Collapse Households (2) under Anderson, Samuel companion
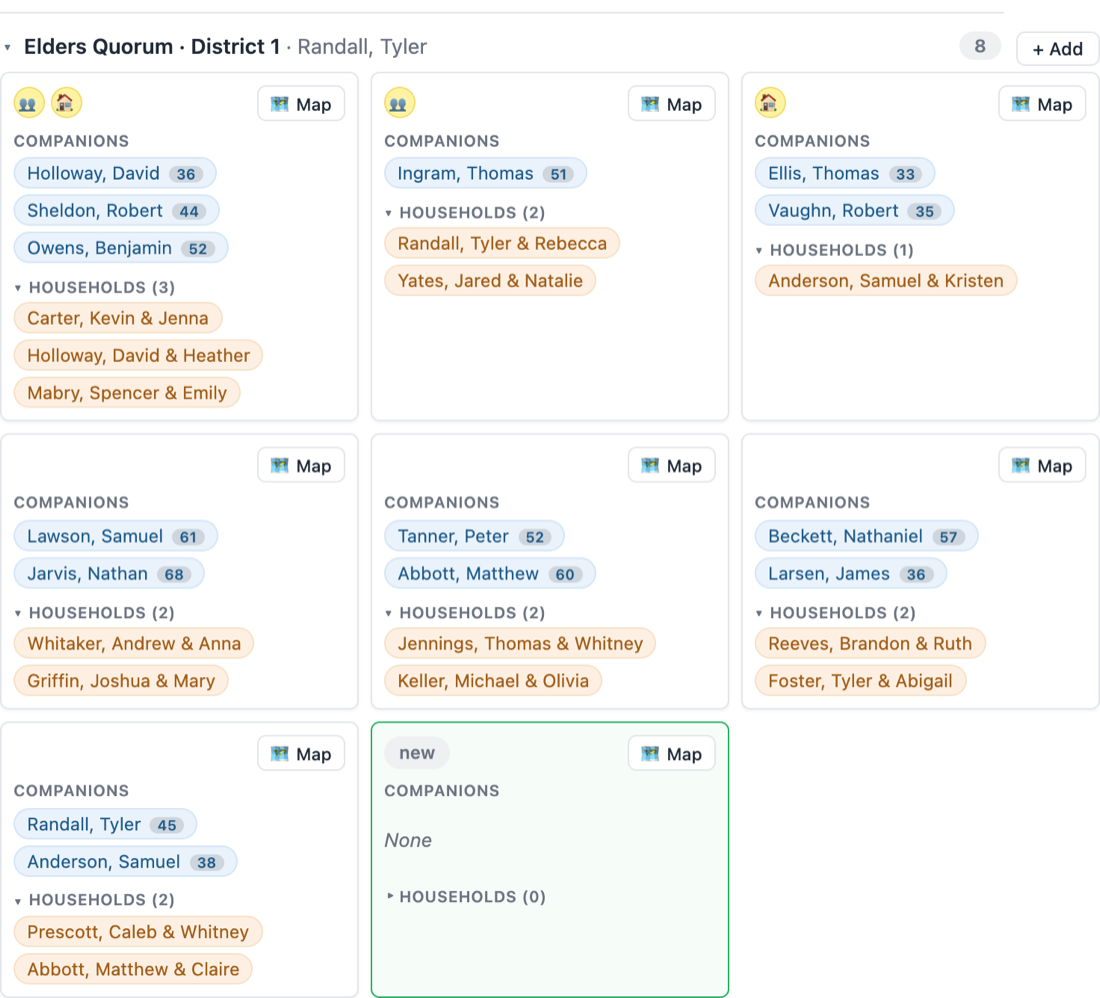The height and width of the screenshot is (998, 1100). pos(18,901)
